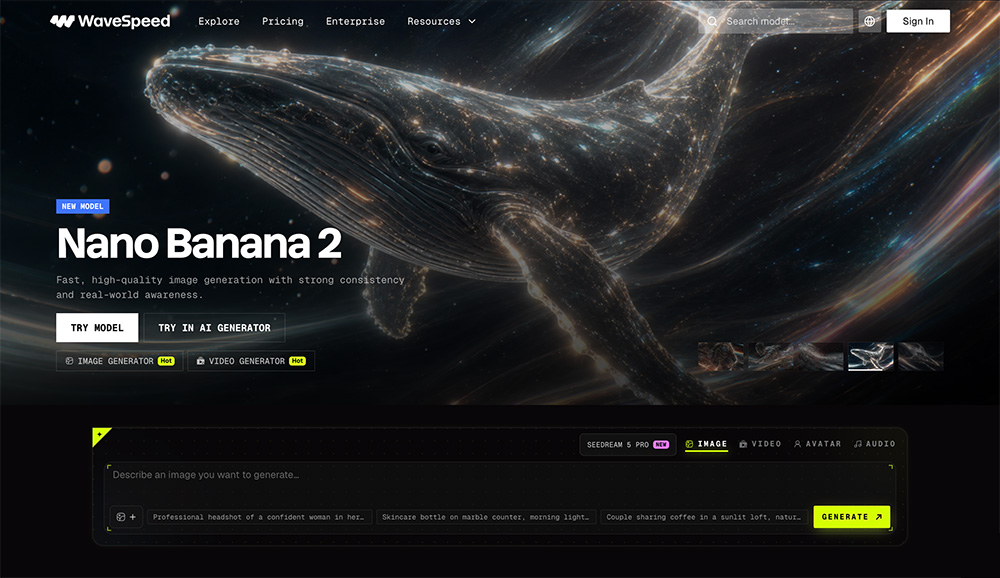Launch Nano Banana 2 with TRY MODEL
1000x578 pixels.
coord(97,327)
